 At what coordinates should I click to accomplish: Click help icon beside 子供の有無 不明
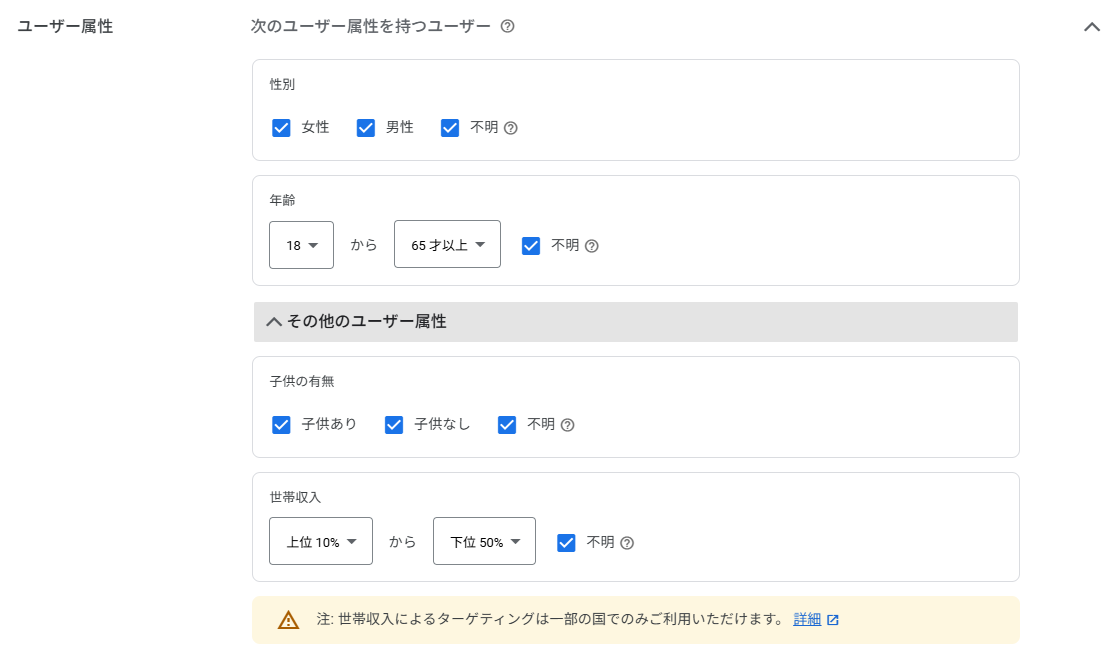pyautogui.click(x=567, y=425)
